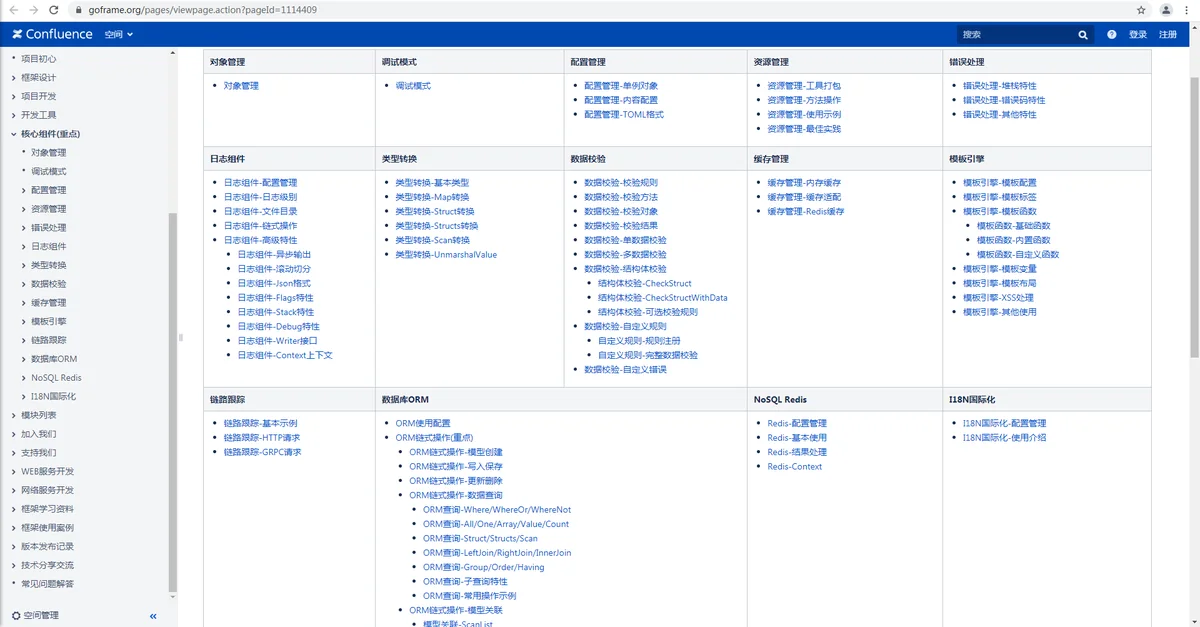The height and width of the screenshot is (627, 1200).
Task: Select NoSQL Redis in sidebar tree
Action: pos(56,378)
